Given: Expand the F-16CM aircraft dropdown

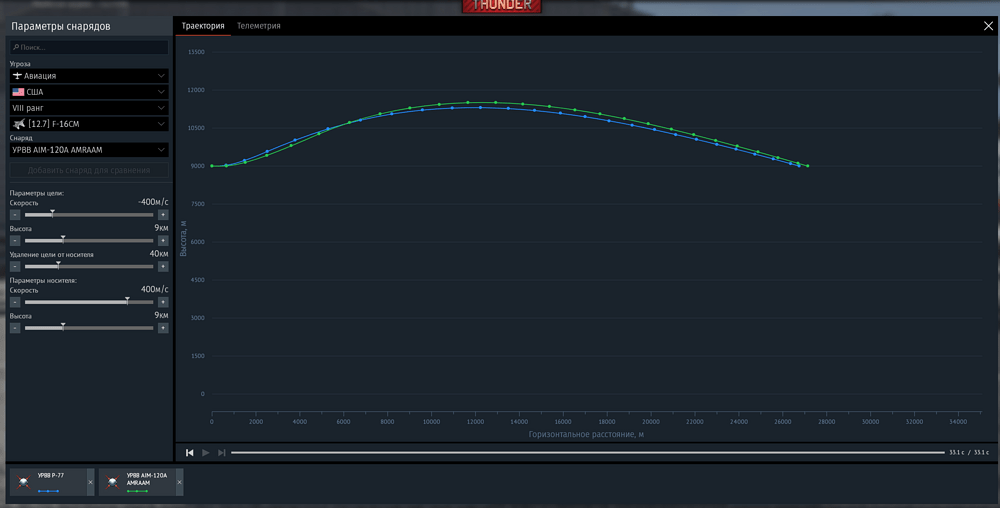Looking at the screenshot, I should [89, 124].
